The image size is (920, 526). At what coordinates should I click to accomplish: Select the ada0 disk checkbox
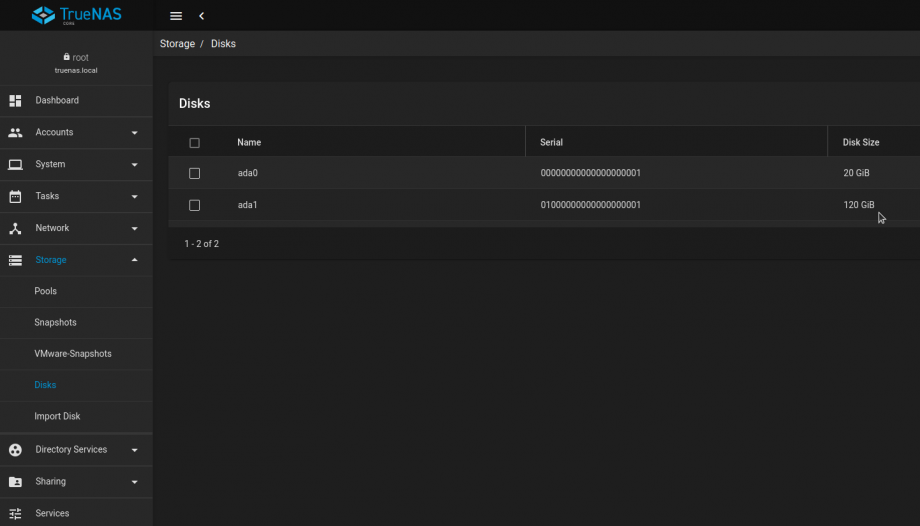click(x=194, y=173)
